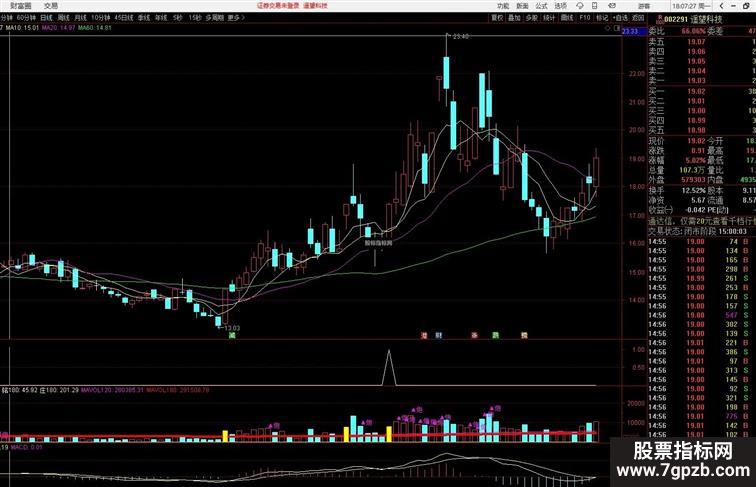Click the phone icon in title bar

tap(594, 6)
